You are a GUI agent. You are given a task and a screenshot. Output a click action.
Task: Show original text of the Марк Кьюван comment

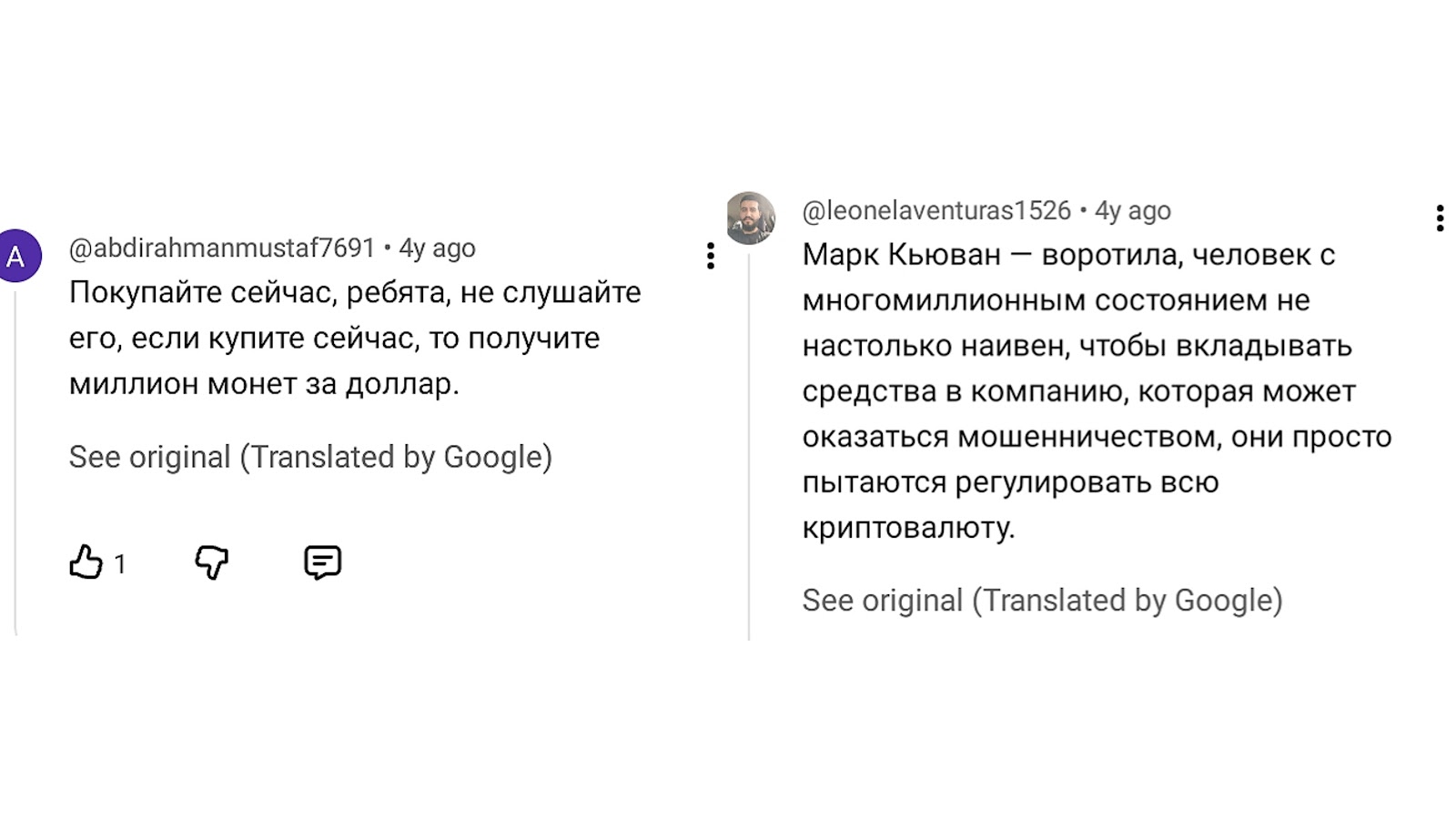1042,601
